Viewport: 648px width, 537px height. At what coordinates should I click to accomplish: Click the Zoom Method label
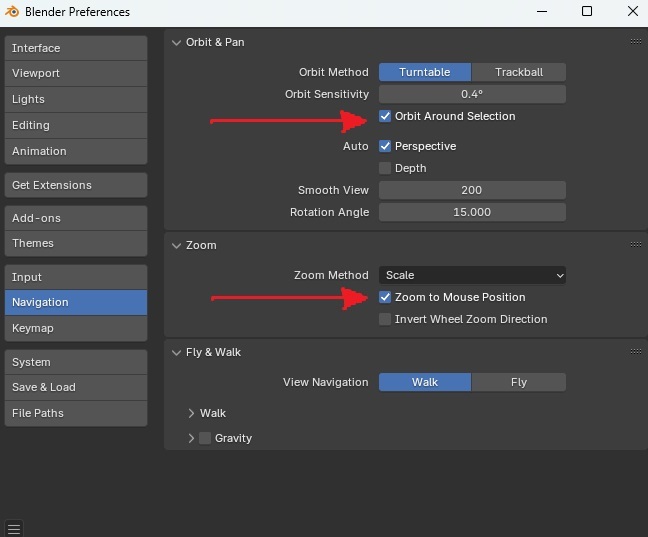(331, 275)
